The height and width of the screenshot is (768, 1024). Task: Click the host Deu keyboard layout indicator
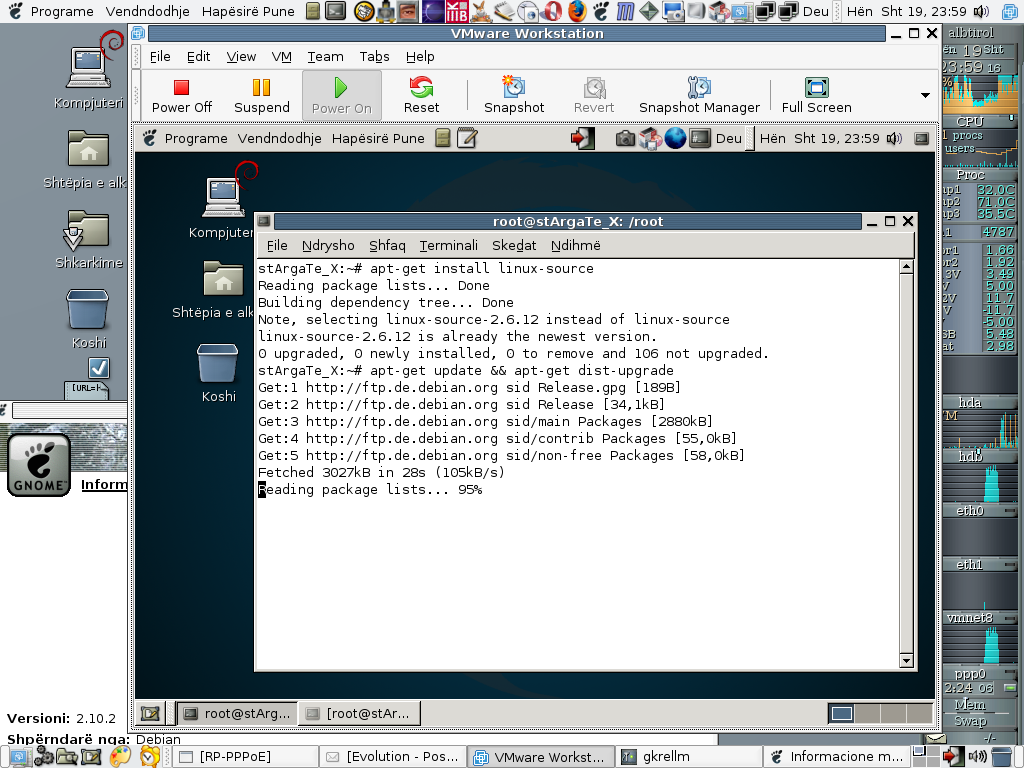click(816, 11)
